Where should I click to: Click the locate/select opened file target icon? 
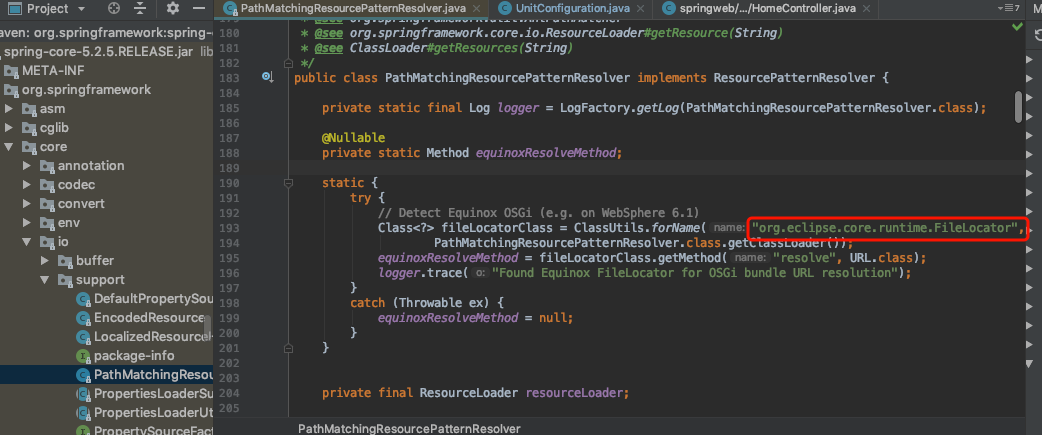(113, 8)
